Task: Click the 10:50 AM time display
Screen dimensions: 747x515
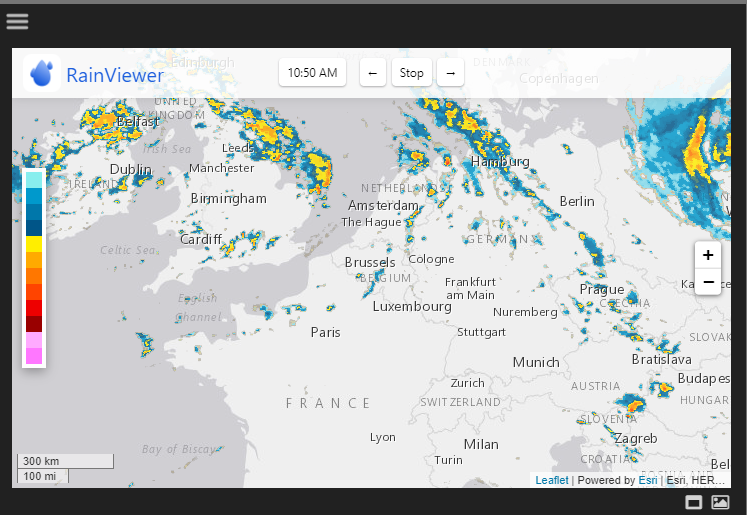Action: point(313,73)
